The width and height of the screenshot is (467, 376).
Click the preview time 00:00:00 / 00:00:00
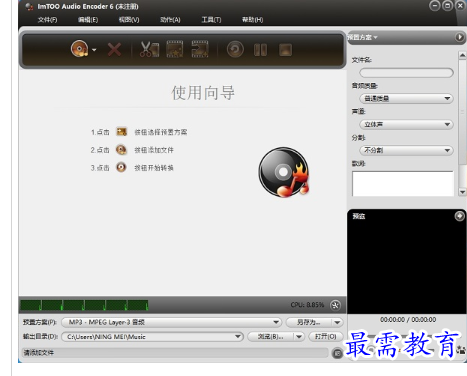[408, 320]
